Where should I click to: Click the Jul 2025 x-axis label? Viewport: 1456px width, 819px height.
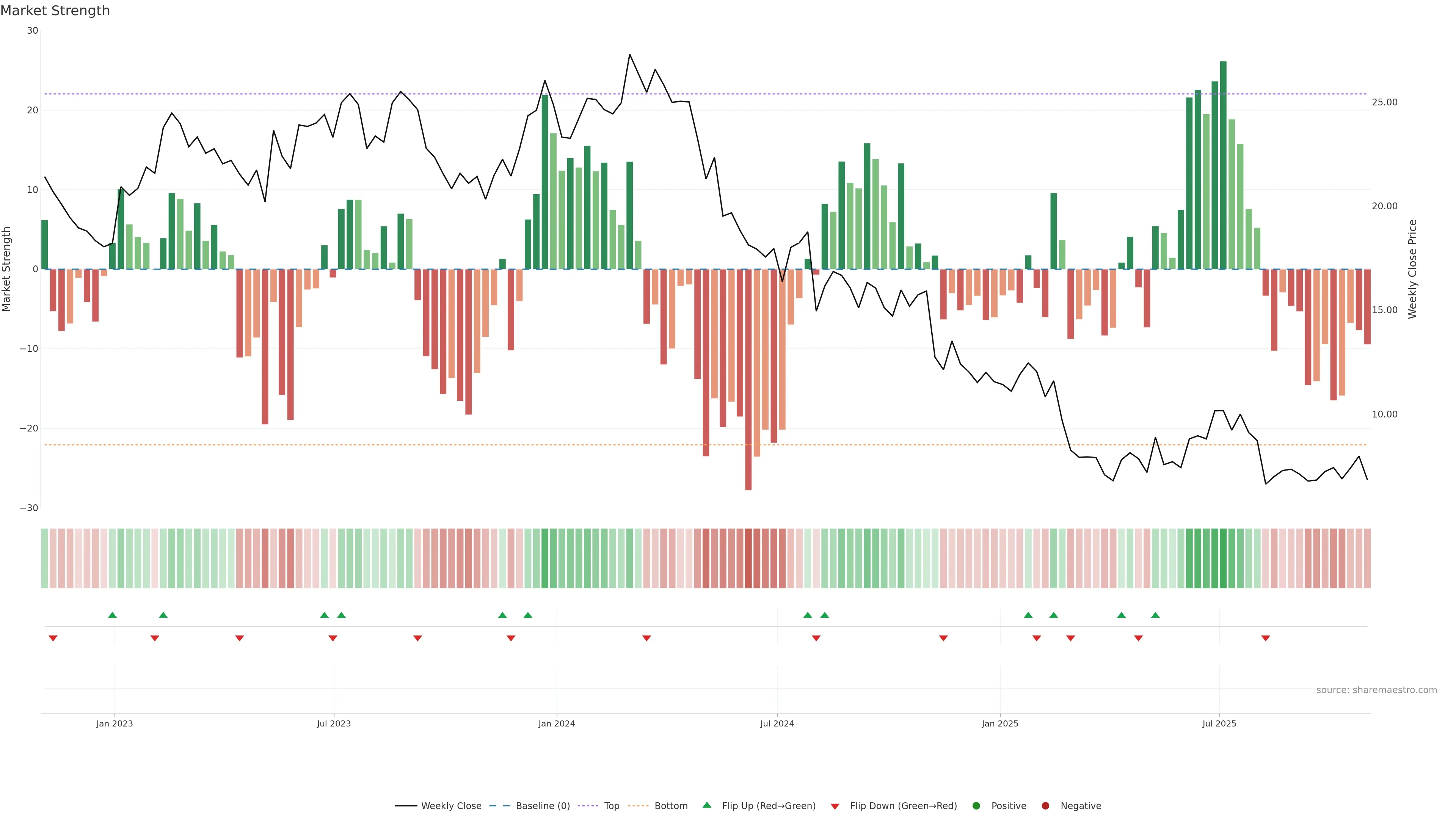pos(1219,723)
